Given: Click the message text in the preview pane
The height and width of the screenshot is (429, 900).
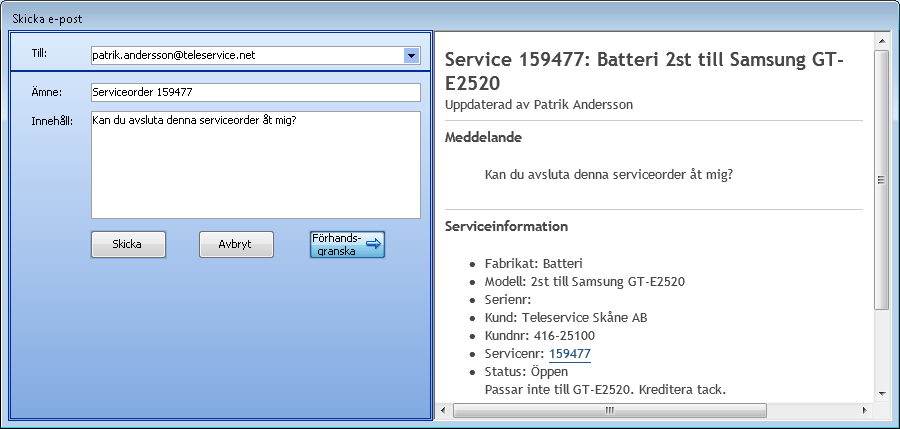Looking at the screenshot, I should point(608,174).
